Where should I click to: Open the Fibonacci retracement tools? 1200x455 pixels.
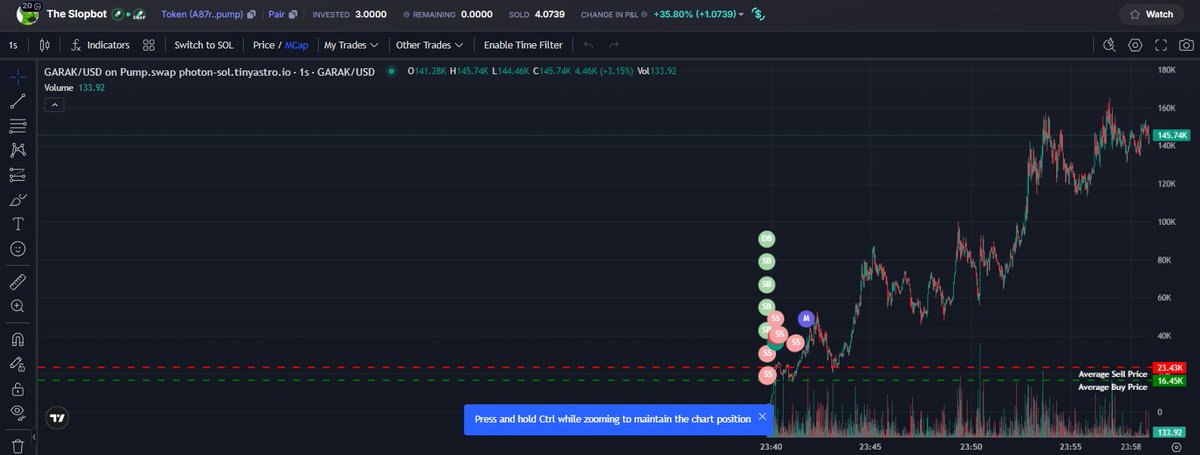[18, 126]
